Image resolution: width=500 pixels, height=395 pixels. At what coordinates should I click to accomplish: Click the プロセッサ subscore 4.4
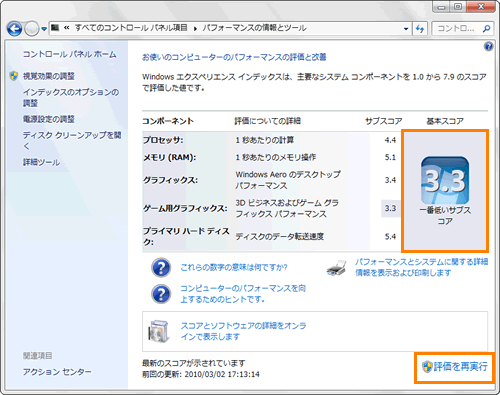click(390, 140)
